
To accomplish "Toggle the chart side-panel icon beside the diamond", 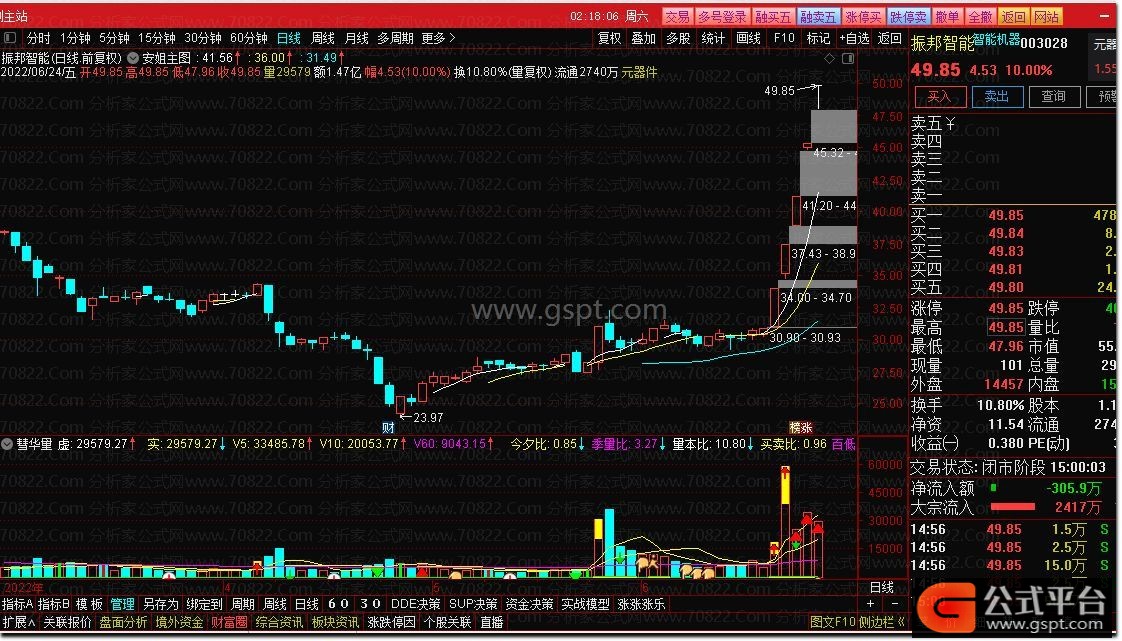I will coord(848,58).
